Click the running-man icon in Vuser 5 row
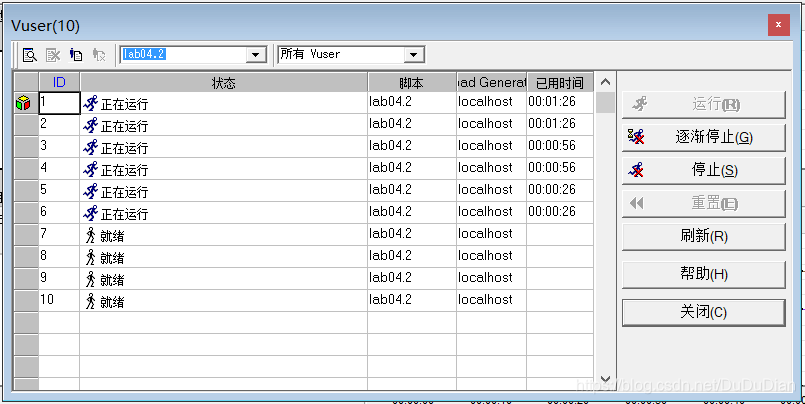 (90, 191)
